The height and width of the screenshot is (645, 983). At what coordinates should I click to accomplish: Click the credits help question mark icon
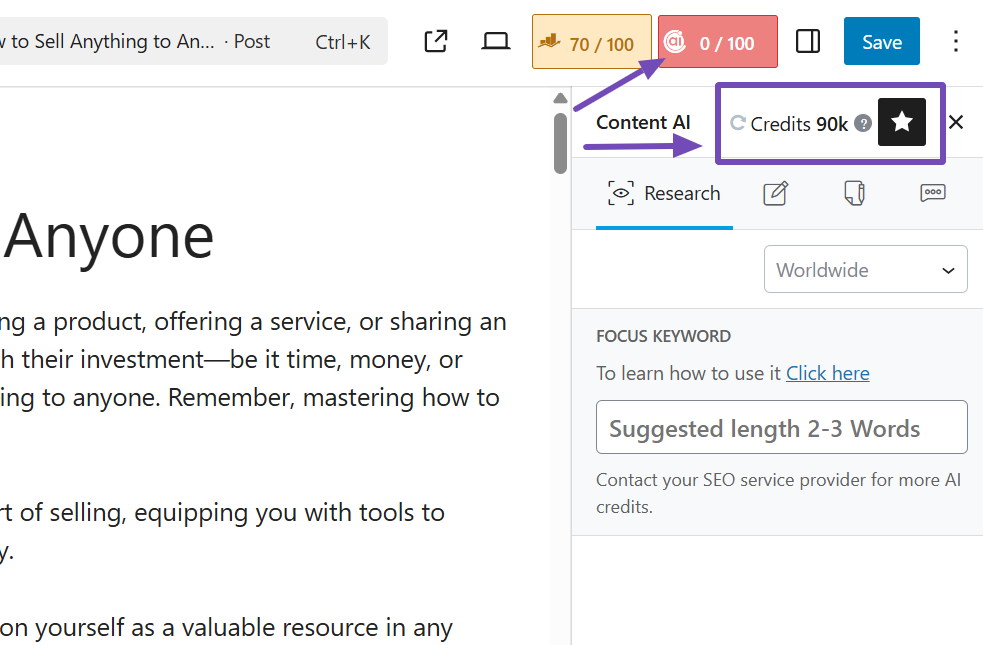pyautogui.click(x=863, y=123)
